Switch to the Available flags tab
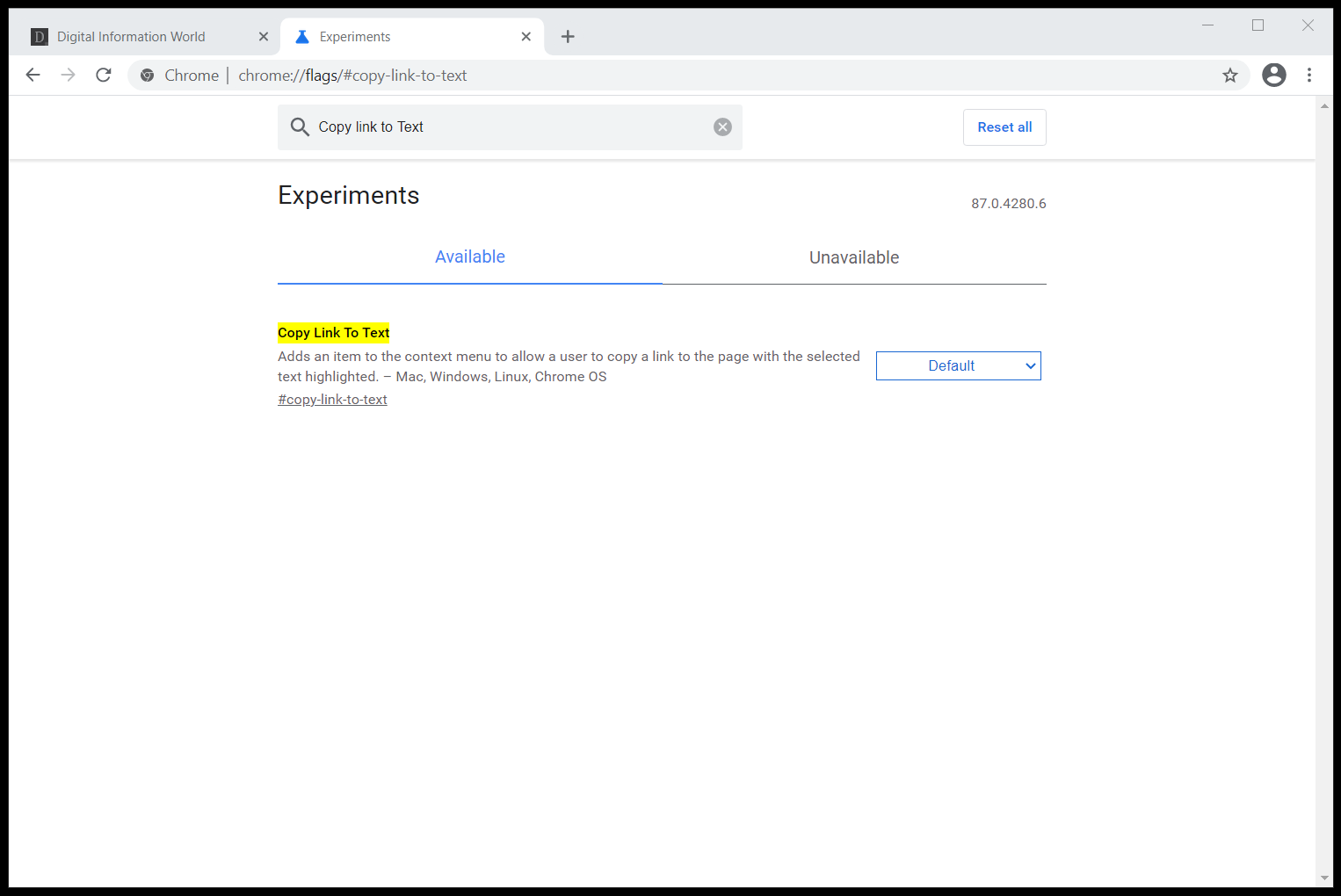 click(x=470, y=257)
